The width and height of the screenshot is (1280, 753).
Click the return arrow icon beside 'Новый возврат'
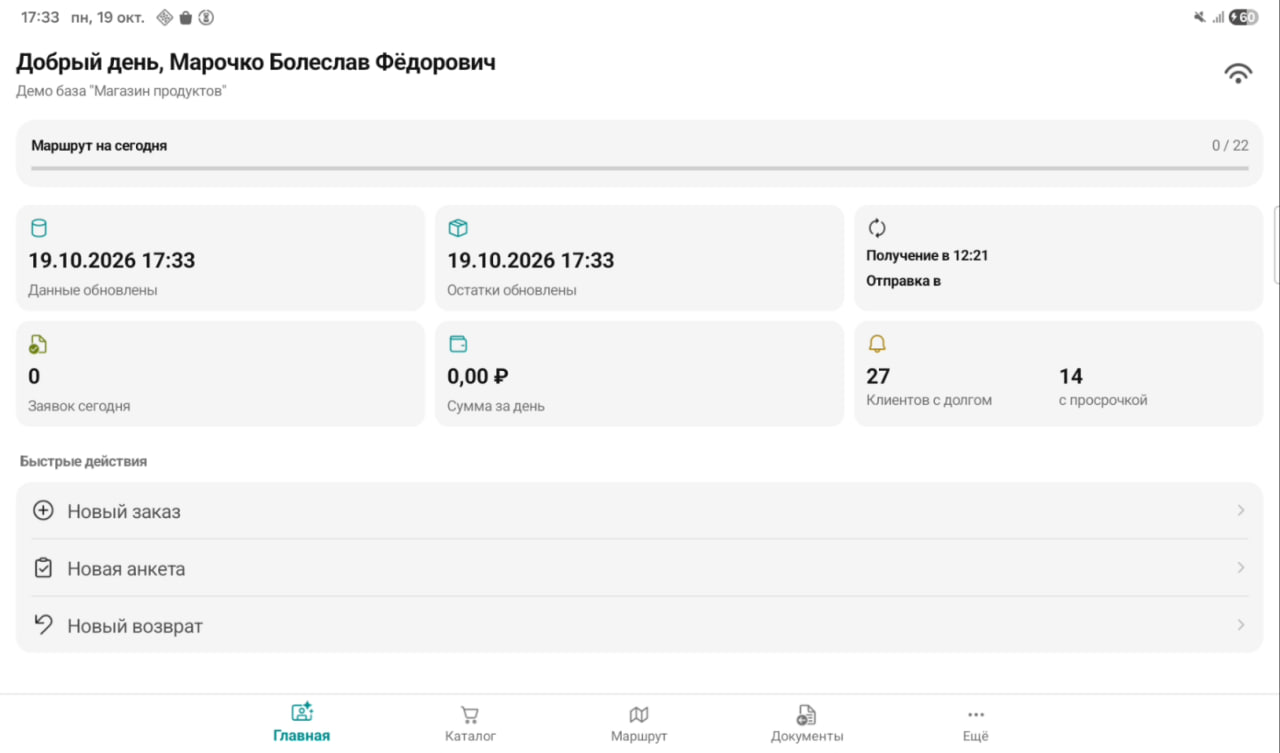click(43, 625)
